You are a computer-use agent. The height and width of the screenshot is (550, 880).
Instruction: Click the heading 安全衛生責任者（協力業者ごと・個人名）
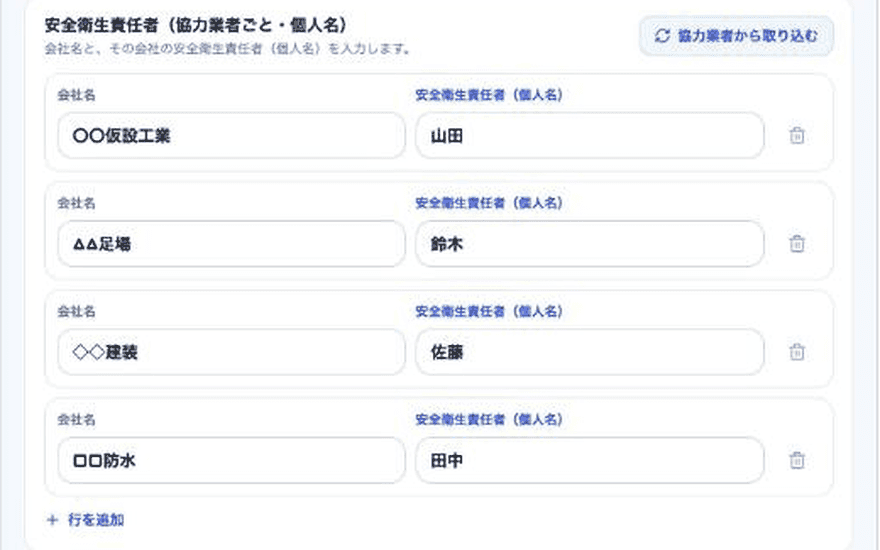(x=196, y=25)
